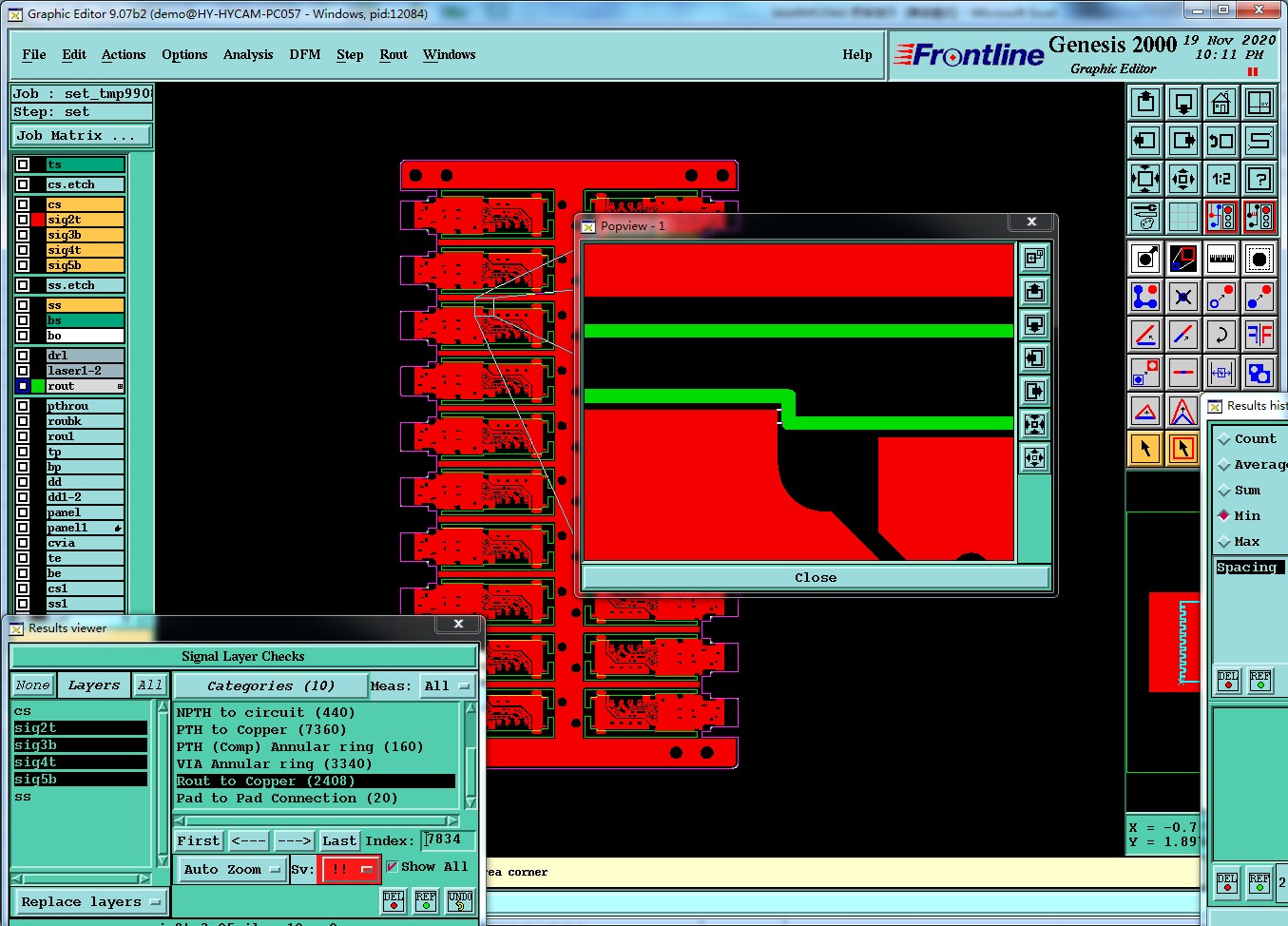Select the Spacing entry in Results history
Image resolution: width=1288 pixels, height=926 pixels.
pos(1250,567)
